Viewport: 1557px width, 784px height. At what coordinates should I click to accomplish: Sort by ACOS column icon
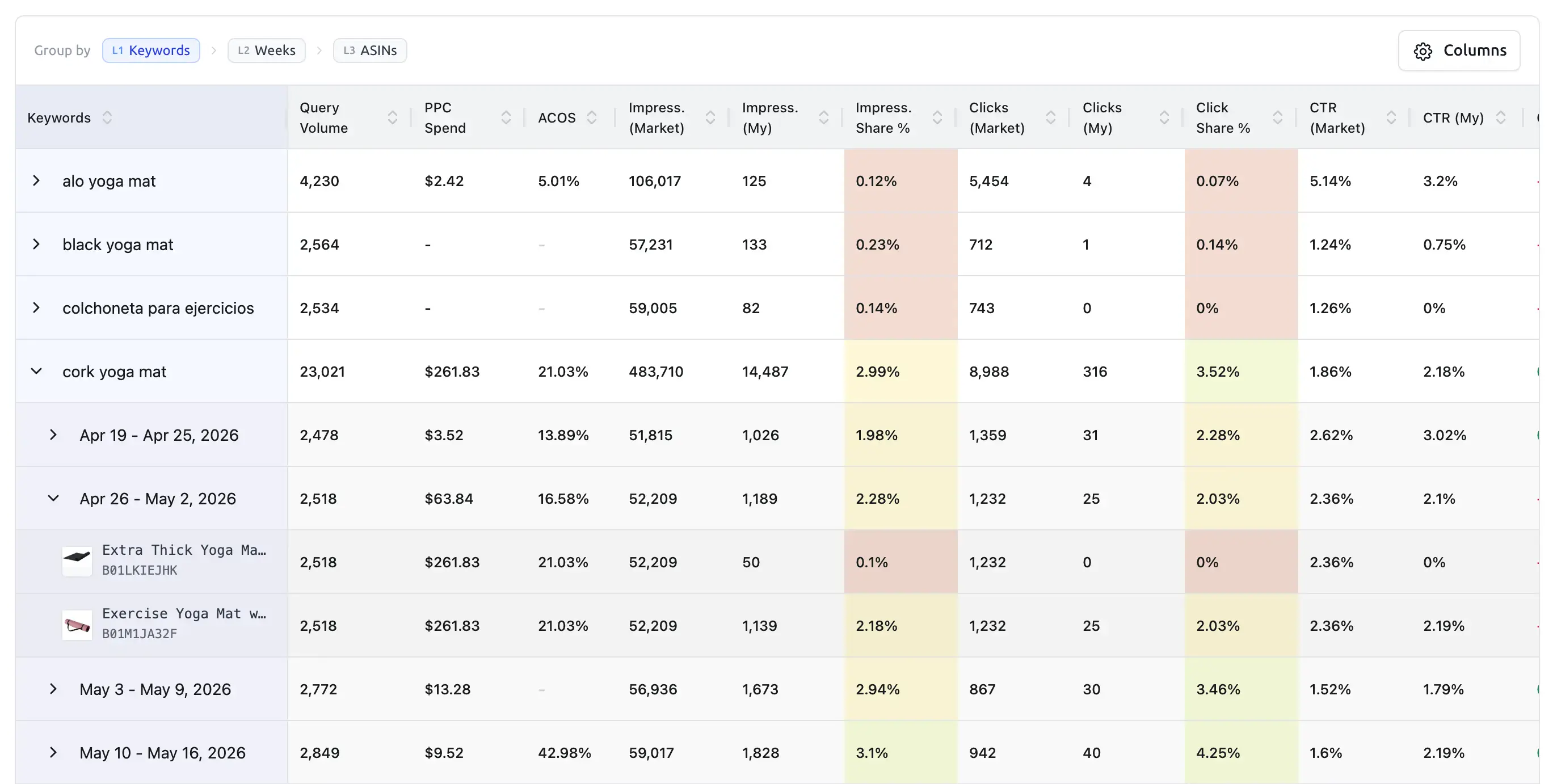pyautogui.click(x=592, y=117)
